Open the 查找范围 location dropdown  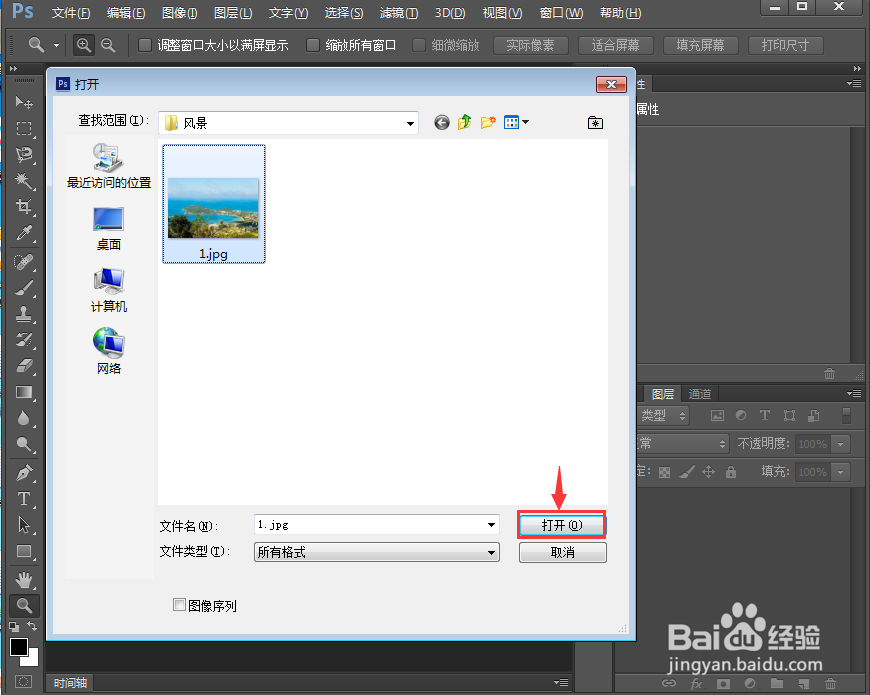point(410,122)
